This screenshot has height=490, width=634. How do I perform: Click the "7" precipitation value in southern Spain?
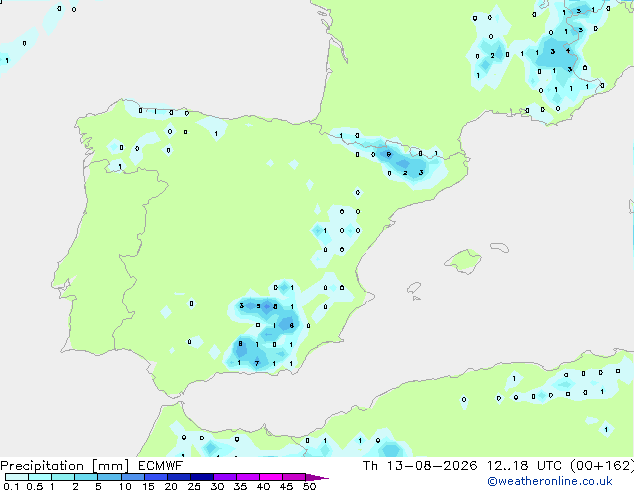[x=257, y=363]
